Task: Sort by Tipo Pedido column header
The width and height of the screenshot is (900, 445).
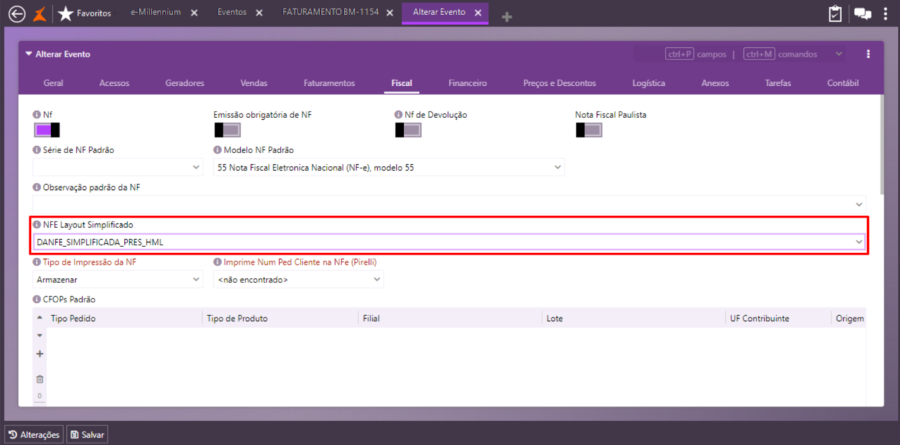Action: coord(73,318)
